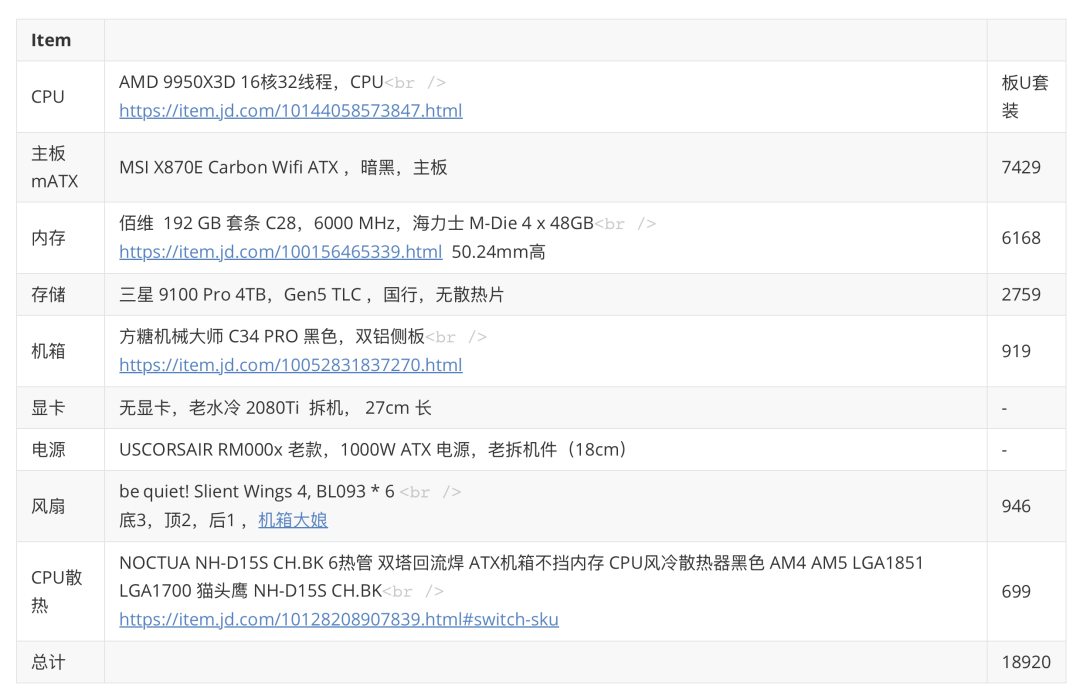Click the 机箱 row label
The image size is (1080, 696).
pyautogui.click(x=48, y=351)
